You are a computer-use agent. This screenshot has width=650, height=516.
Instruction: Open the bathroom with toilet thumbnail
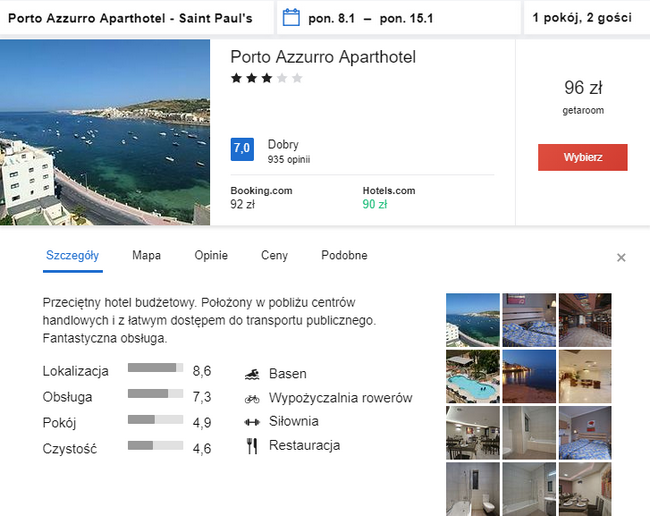point(473,489)
